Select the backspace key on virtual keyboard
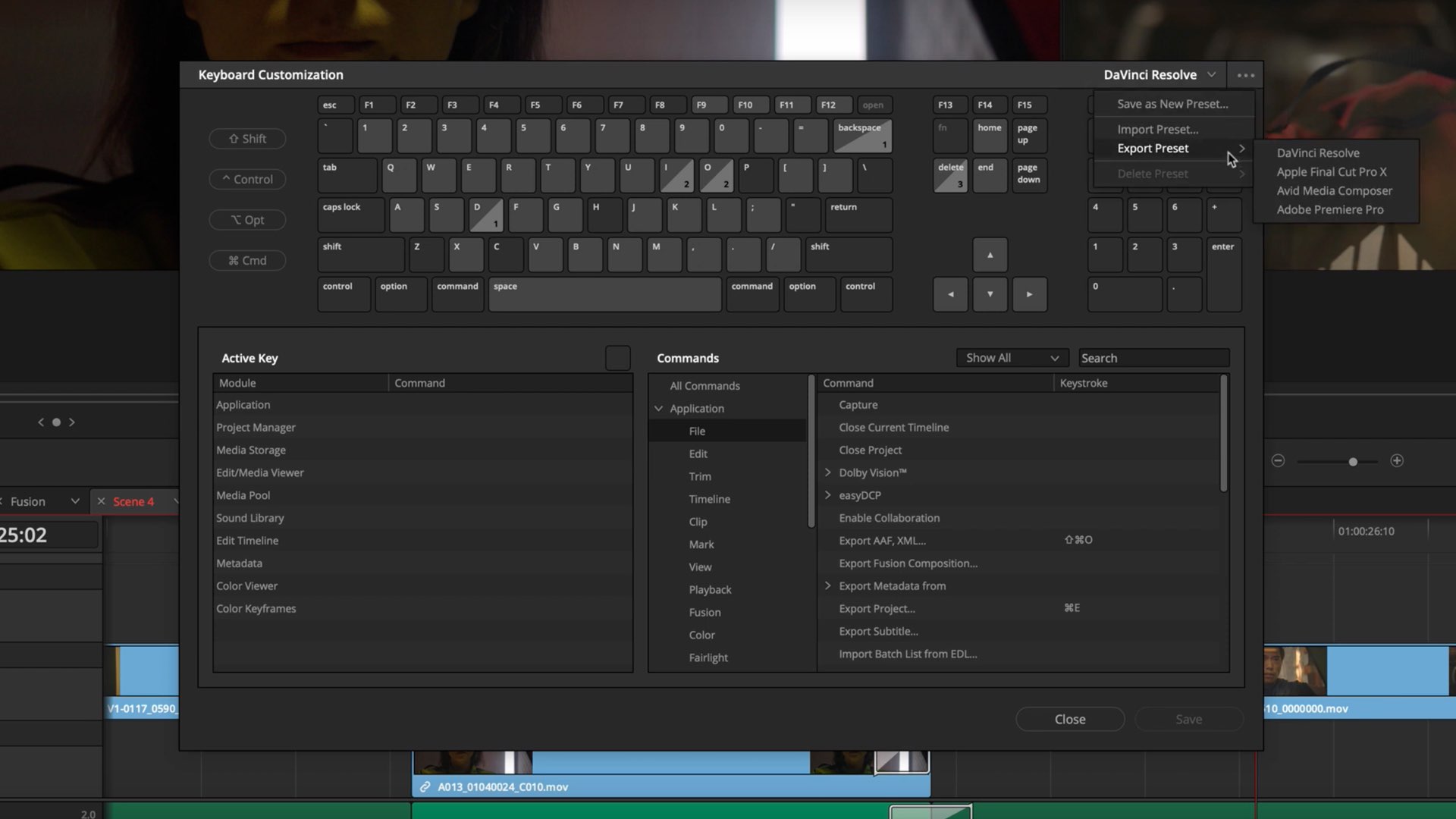Viewport: 1456px width, 819px height. (862, 136)
